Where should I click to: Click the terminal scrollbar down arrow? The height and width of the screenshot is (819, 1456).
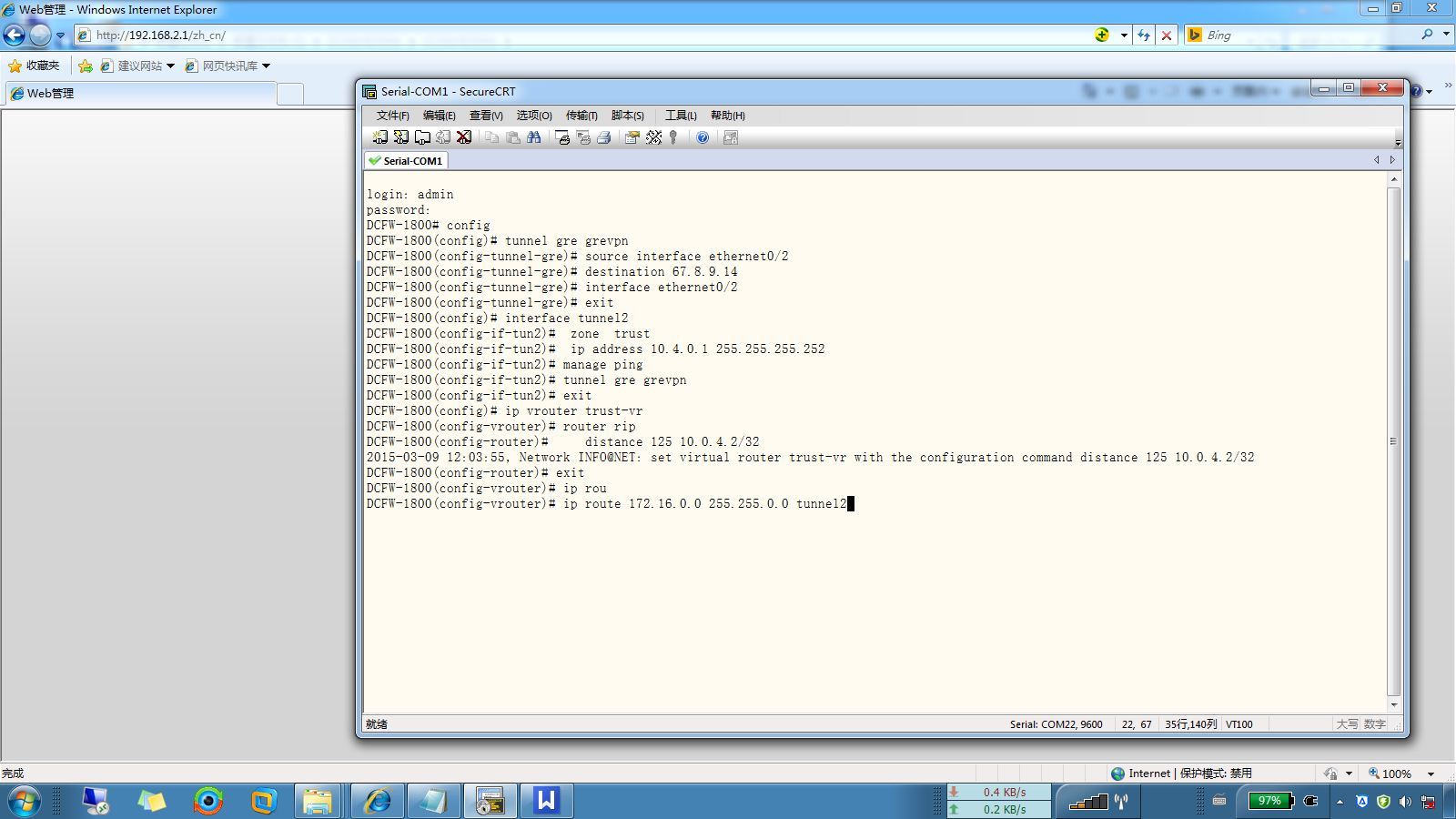(1393, 704)
